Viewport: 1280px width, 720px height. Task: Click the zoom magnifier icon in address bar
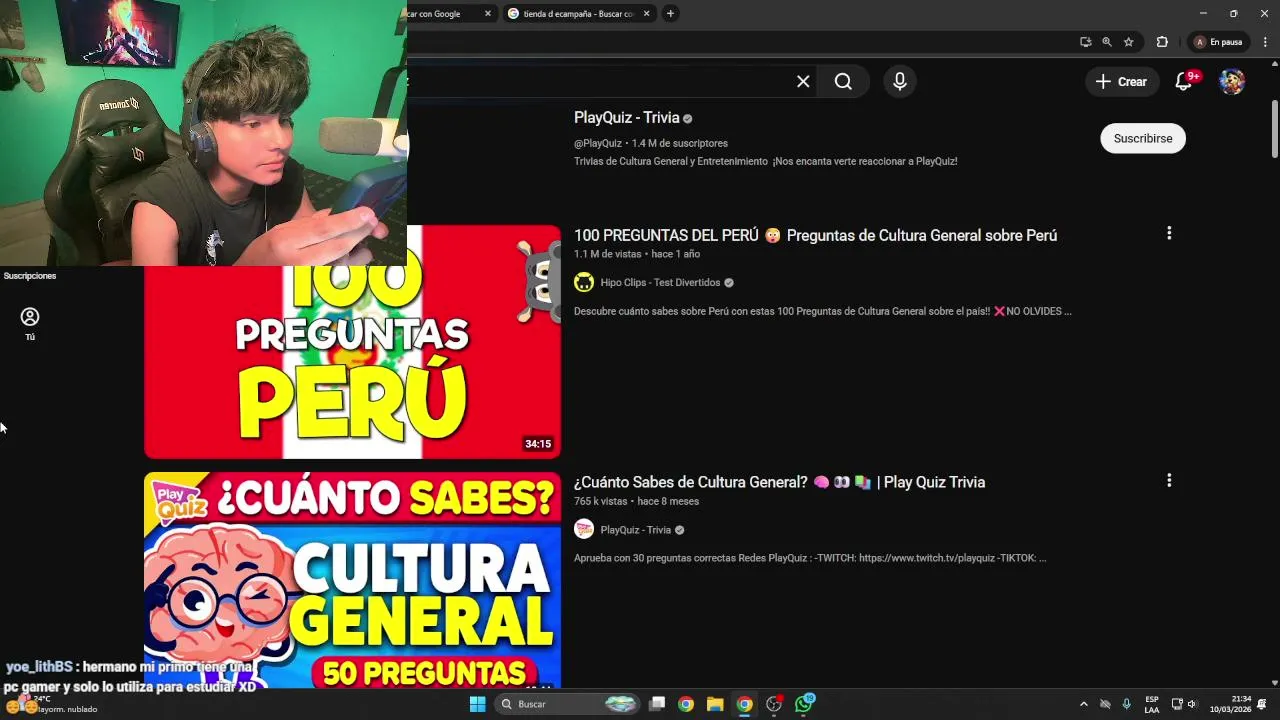coord(1107,42)
